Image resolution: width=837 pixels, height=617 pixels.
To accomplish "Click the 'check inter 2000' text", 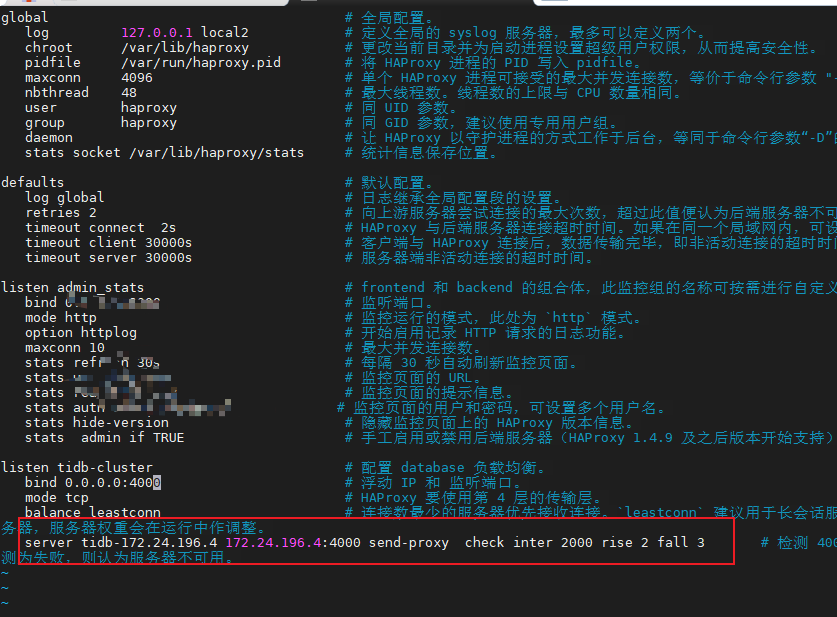I will pyautogui.click(x=528, y=543).
